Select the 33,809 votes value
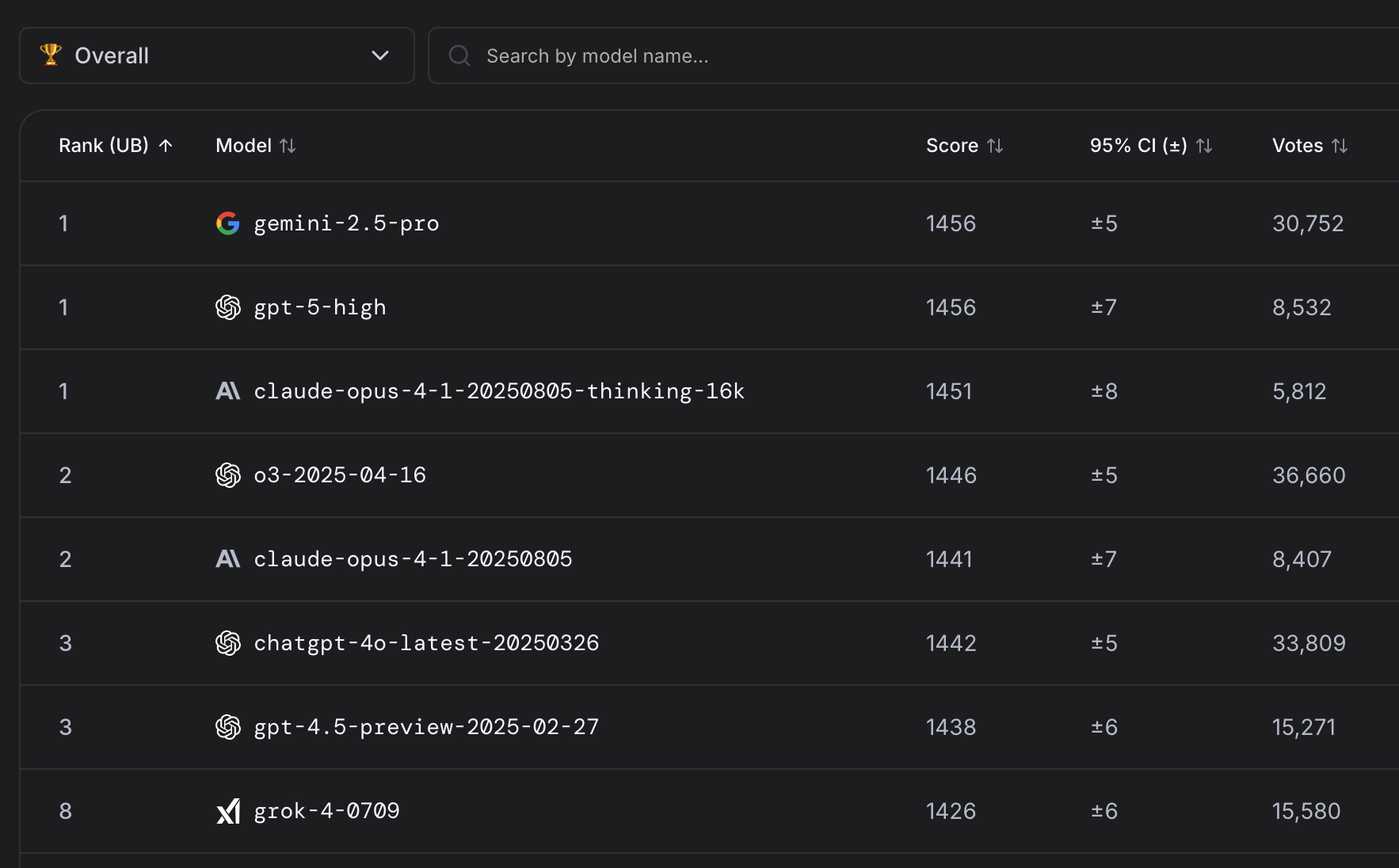Viewport: 1399px width, 868px height. [1309, 643]
